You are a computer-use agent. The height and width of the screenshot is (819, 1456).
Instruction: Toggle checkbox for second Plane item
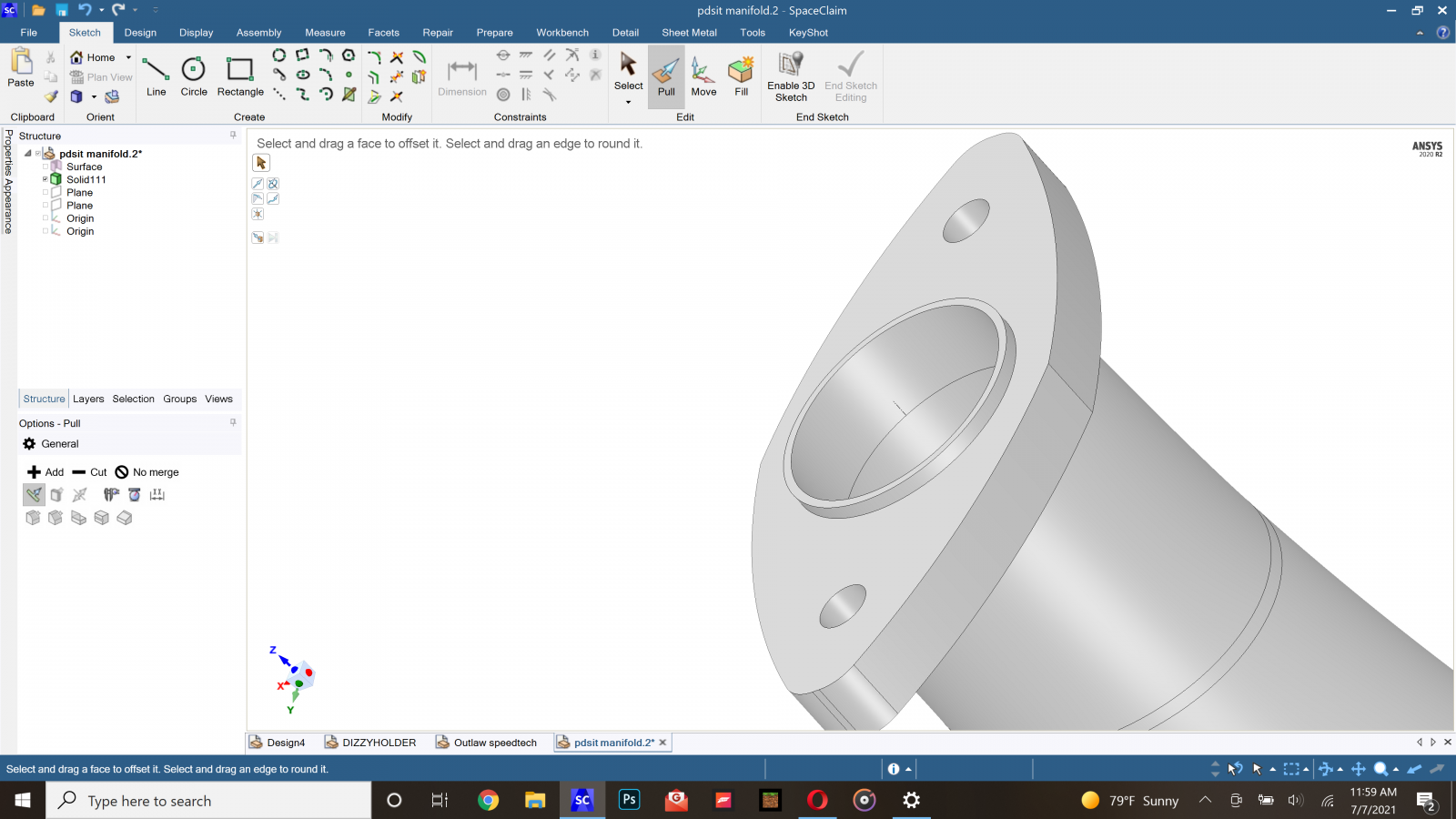point(45,205)
